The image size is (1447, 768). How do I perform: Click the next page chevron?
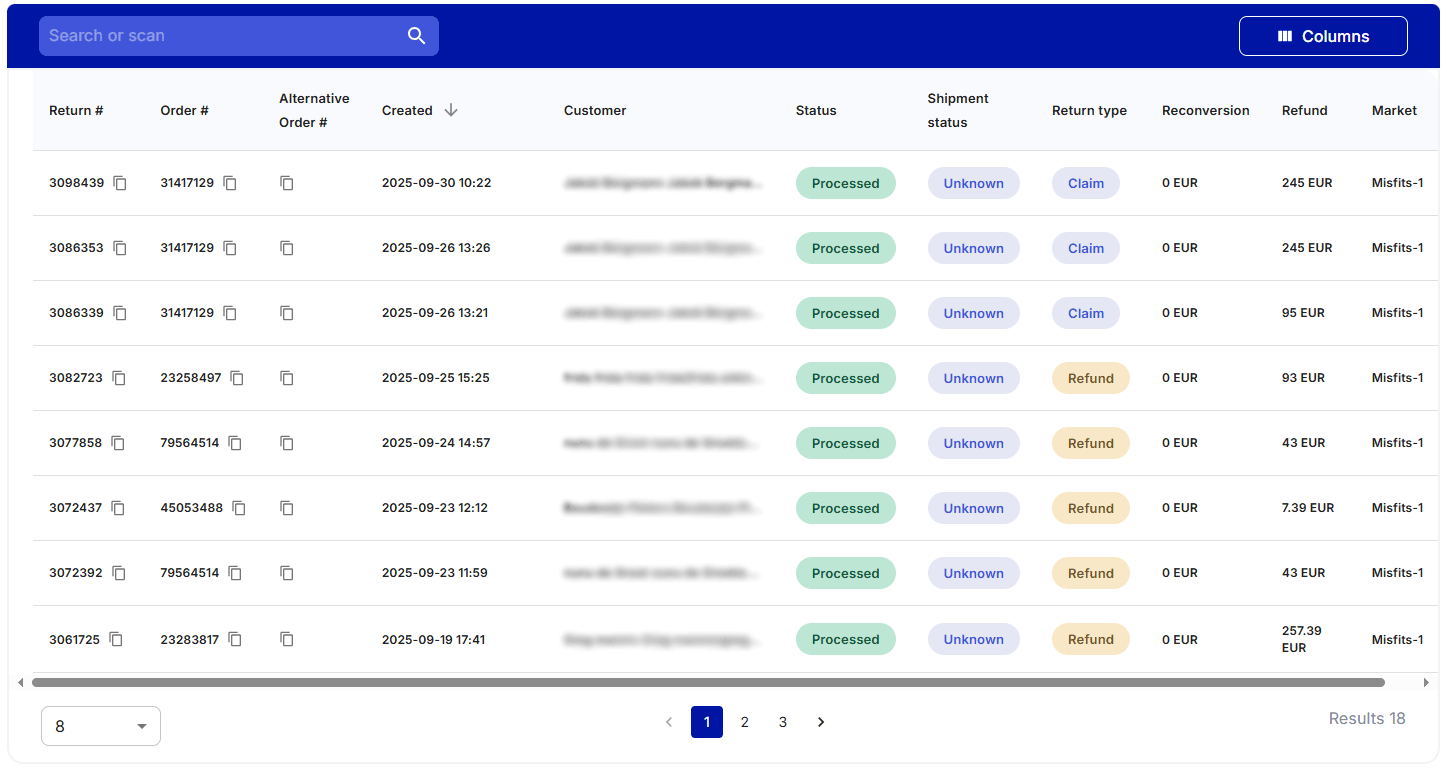coord(821,722)
